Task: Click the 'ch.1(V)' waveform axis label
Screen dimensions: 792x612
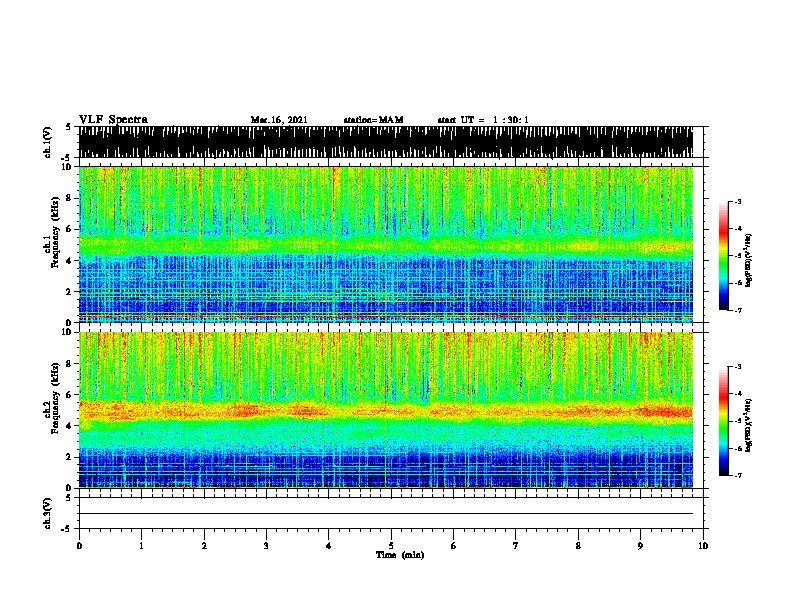Action: point(47,142)
